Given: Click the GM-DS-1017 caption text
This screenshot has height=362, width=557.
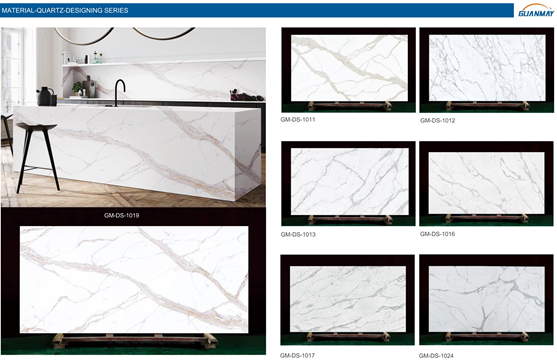Looking at the screenshot, I should pyautogui.click(x=297, y=355).
